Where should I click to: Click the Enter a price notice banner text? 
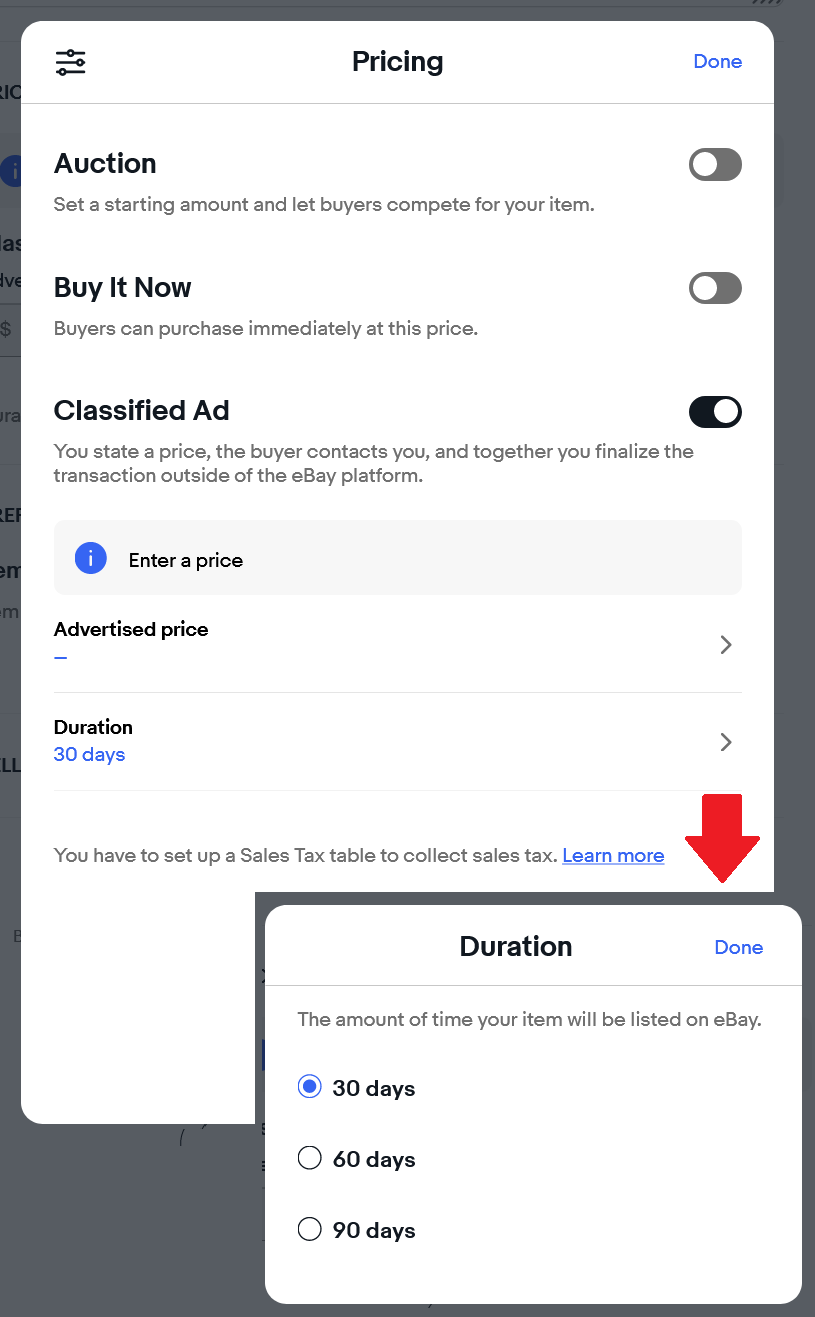tap(186, 560)
